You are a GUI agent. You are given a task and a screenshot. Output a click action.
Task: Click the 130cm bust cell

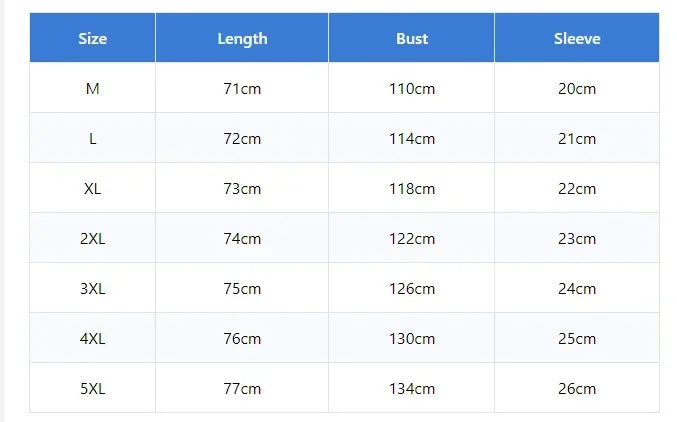[x=411, y=338]
